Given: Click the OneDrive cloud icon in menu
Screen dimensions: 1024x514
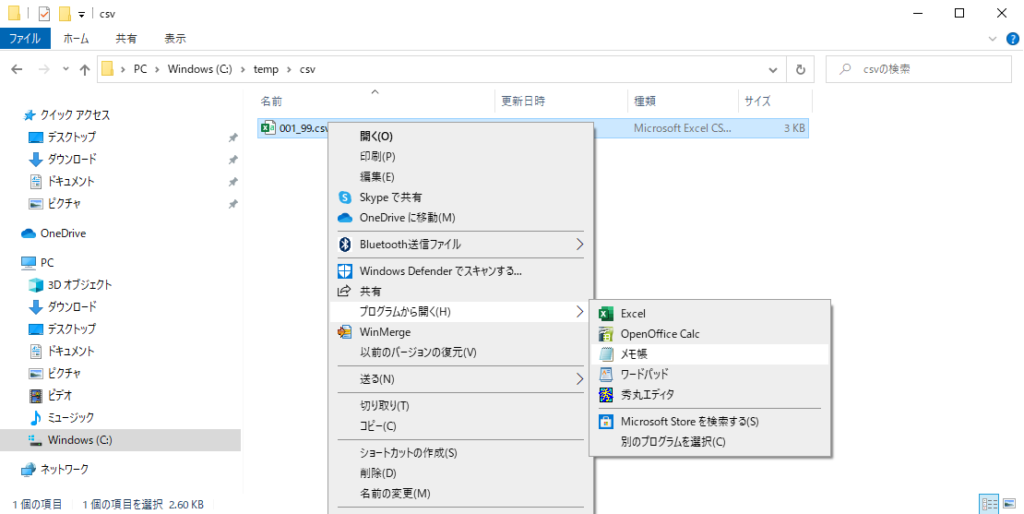Looking at the screenshot, I should tap(344, 217).
